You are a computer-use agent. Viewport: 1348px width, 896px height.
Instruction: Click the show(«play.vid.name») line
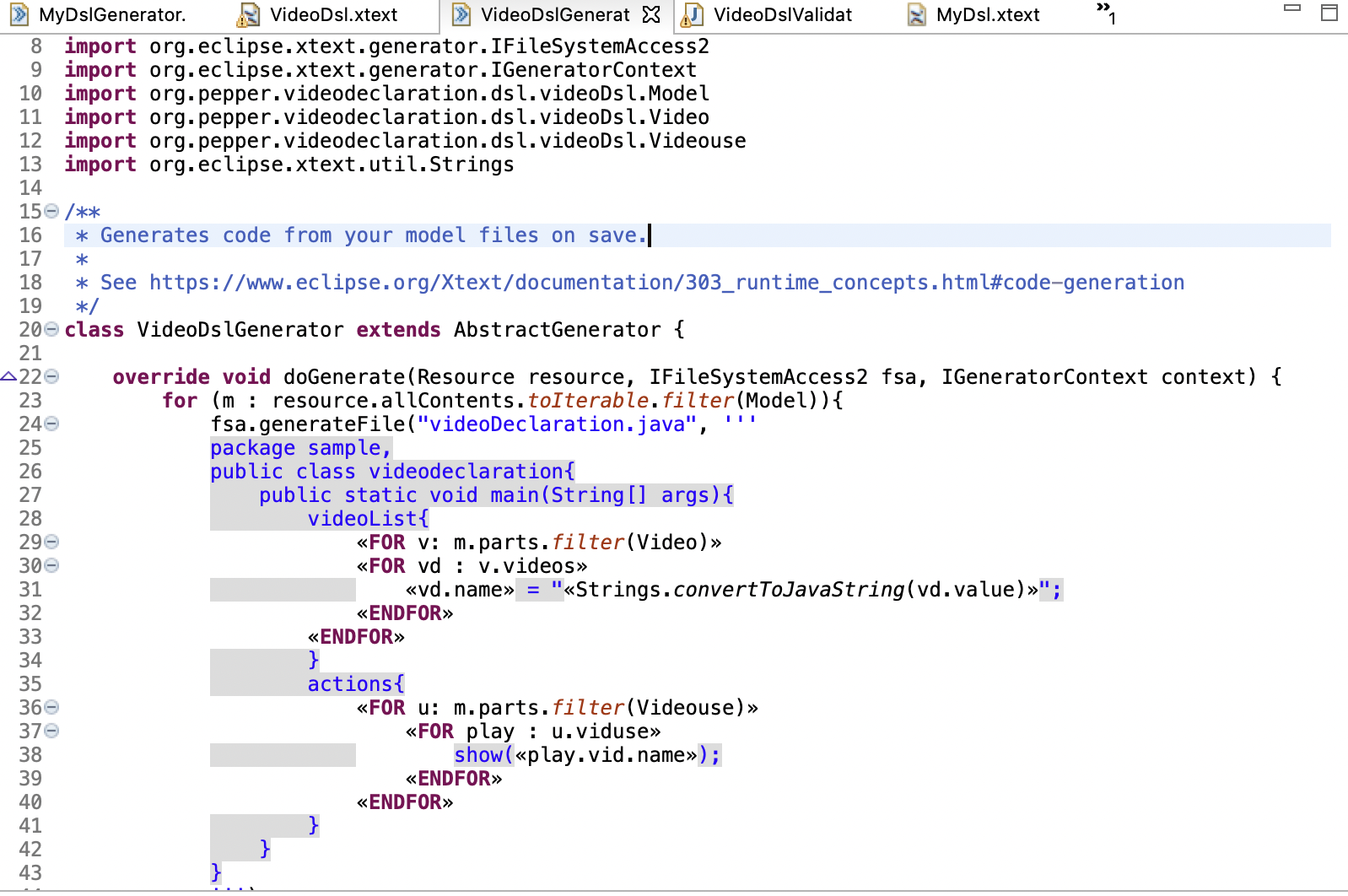coord(588,755)
